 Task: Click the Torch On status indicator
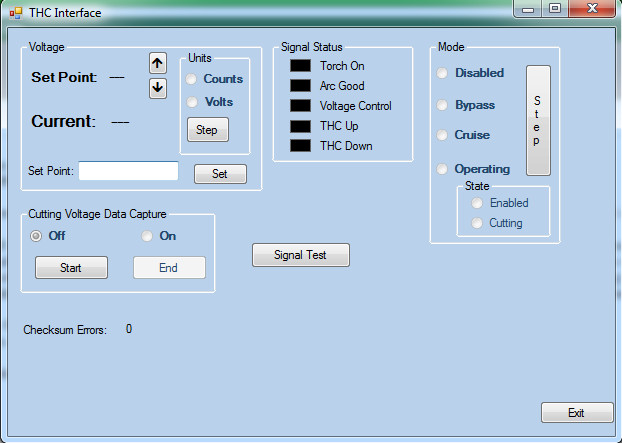click(301, 66)
